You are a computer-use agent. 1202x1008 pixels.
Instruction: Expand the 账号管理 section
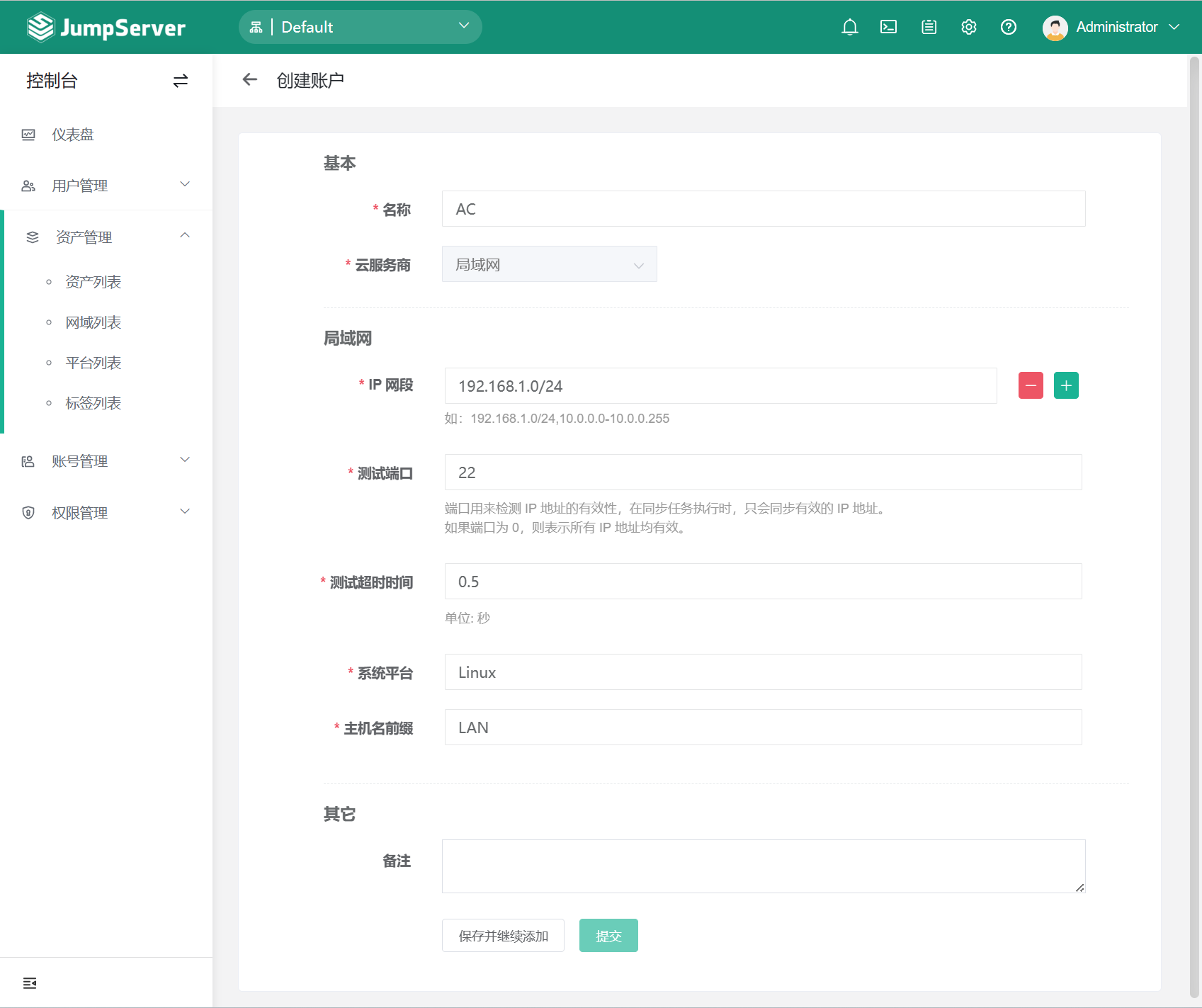pos(80,460)
